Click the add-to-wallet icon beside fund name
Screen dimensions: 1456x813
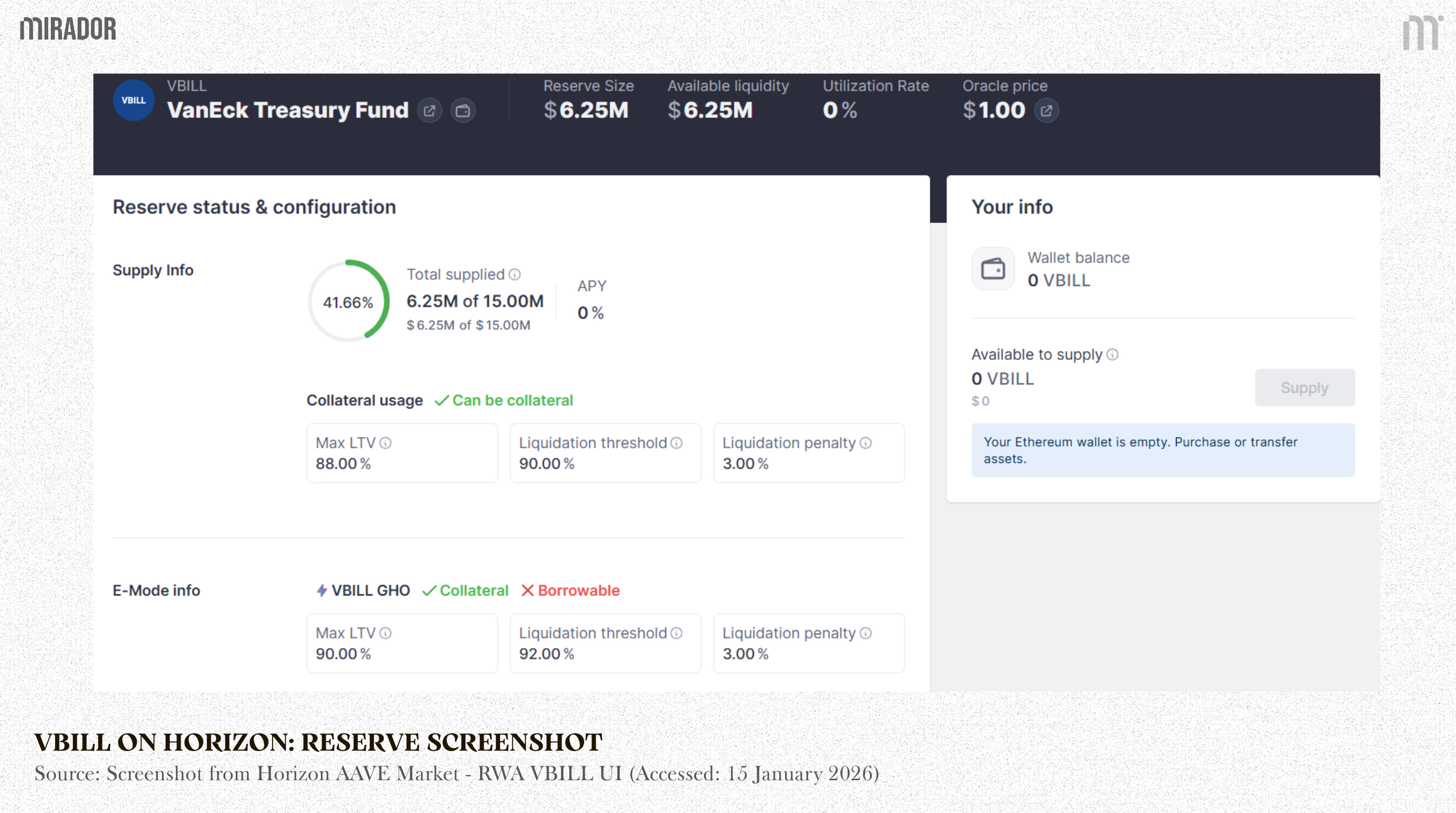[463, 110]
